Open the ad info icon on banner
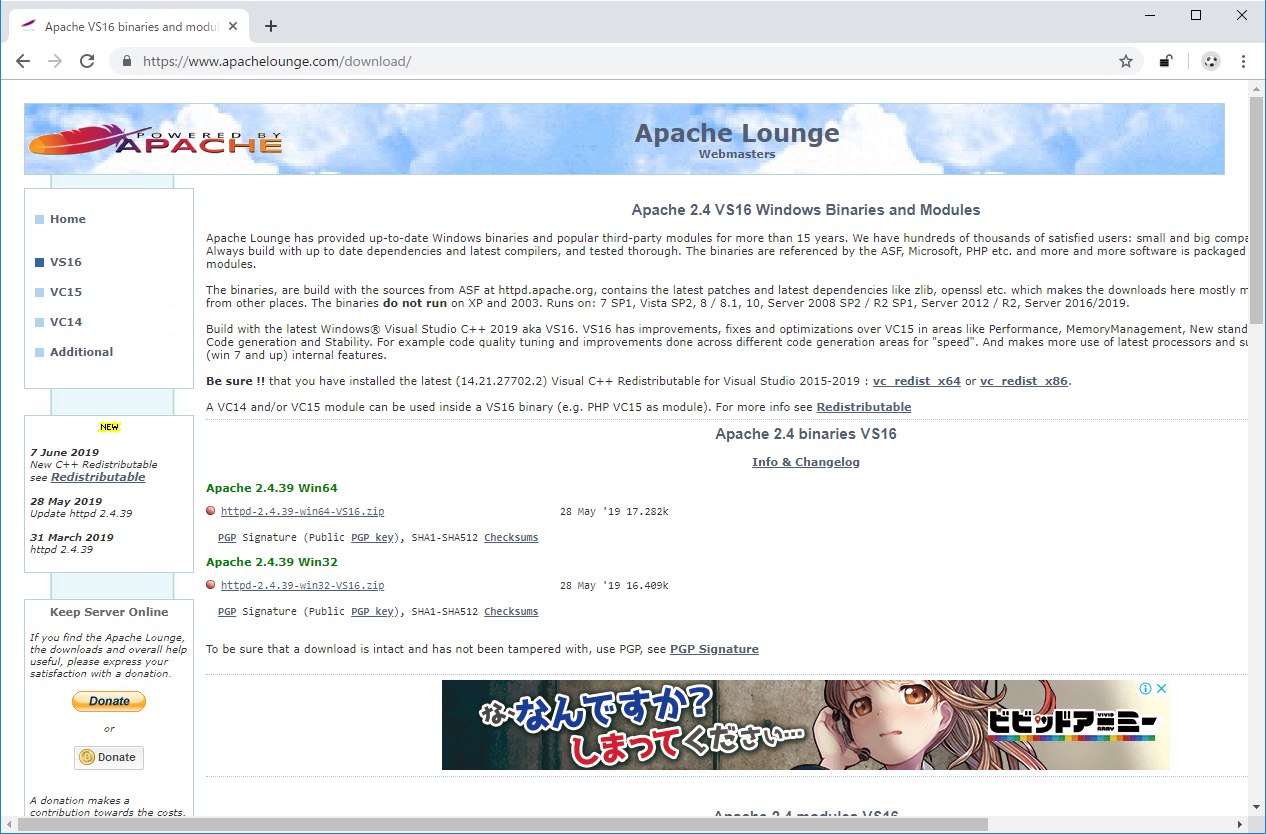The height and width of the screenshot is (834, 1266). (x=1146, y=688)
